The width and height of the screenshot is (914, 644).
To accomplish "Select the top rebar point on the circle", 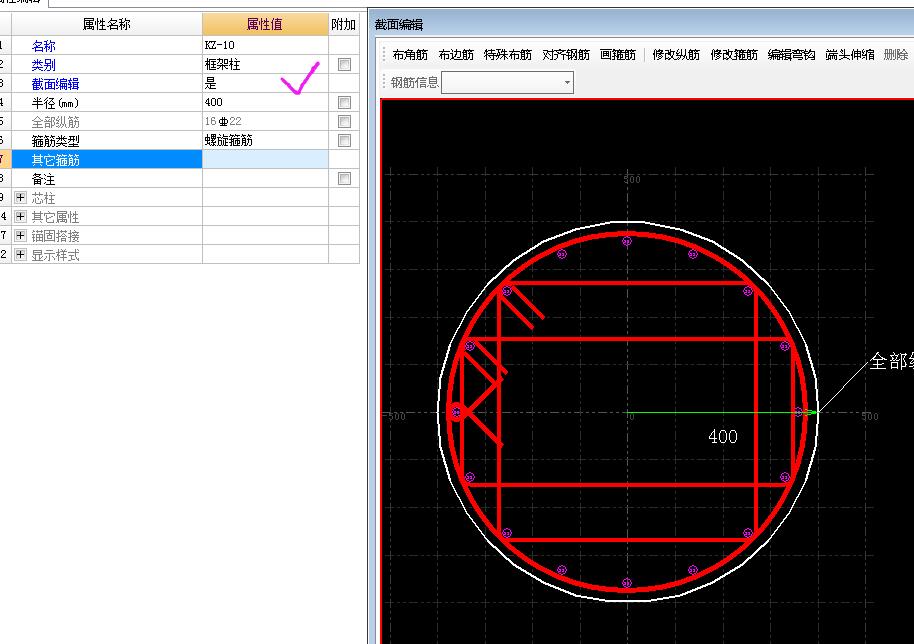I will pos(627,241).
